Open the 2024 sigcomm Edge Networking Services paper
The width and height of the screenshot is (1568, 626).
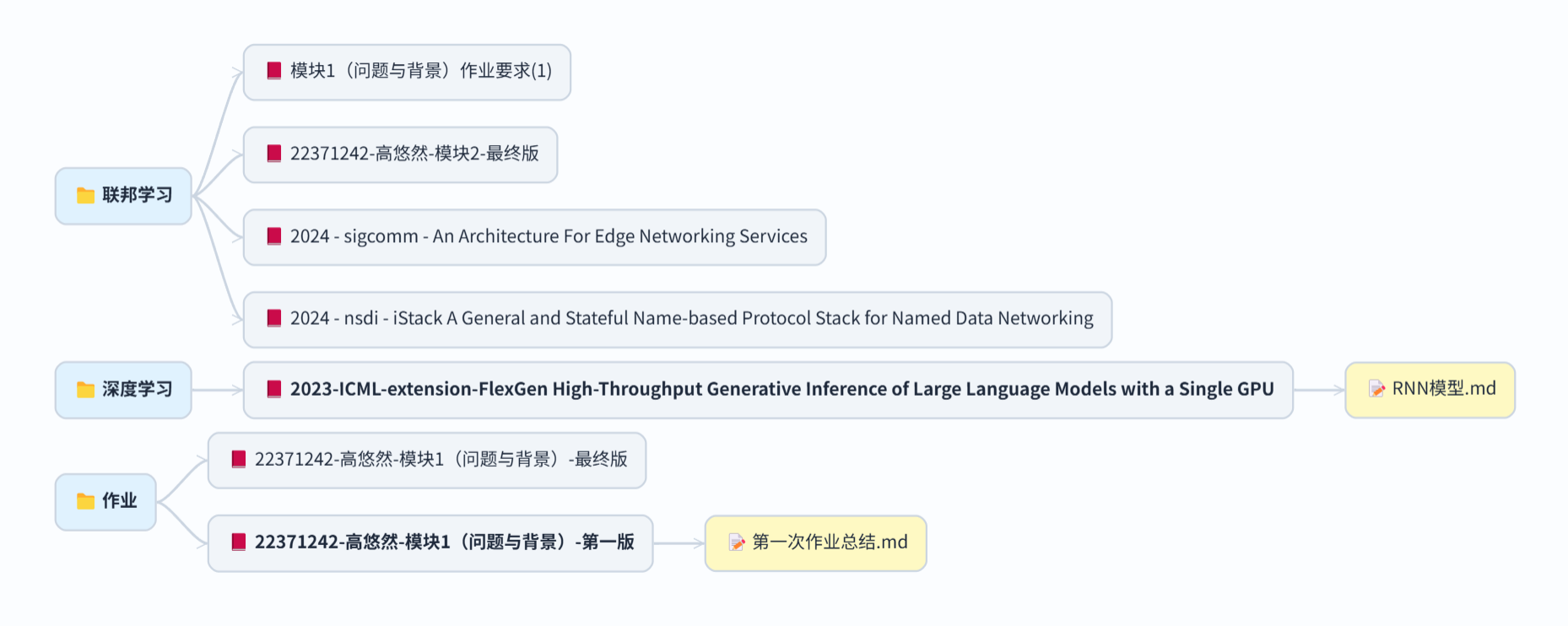549,236
